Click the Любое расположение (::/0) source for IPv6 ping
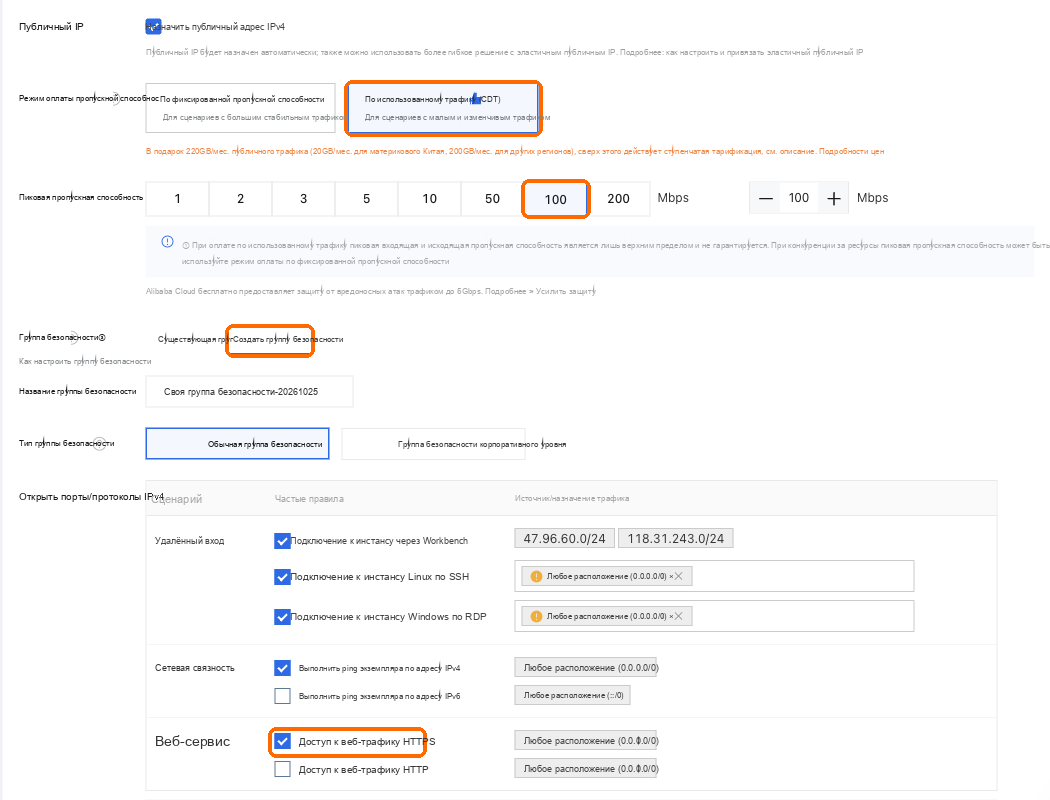 tap(573, 696)
